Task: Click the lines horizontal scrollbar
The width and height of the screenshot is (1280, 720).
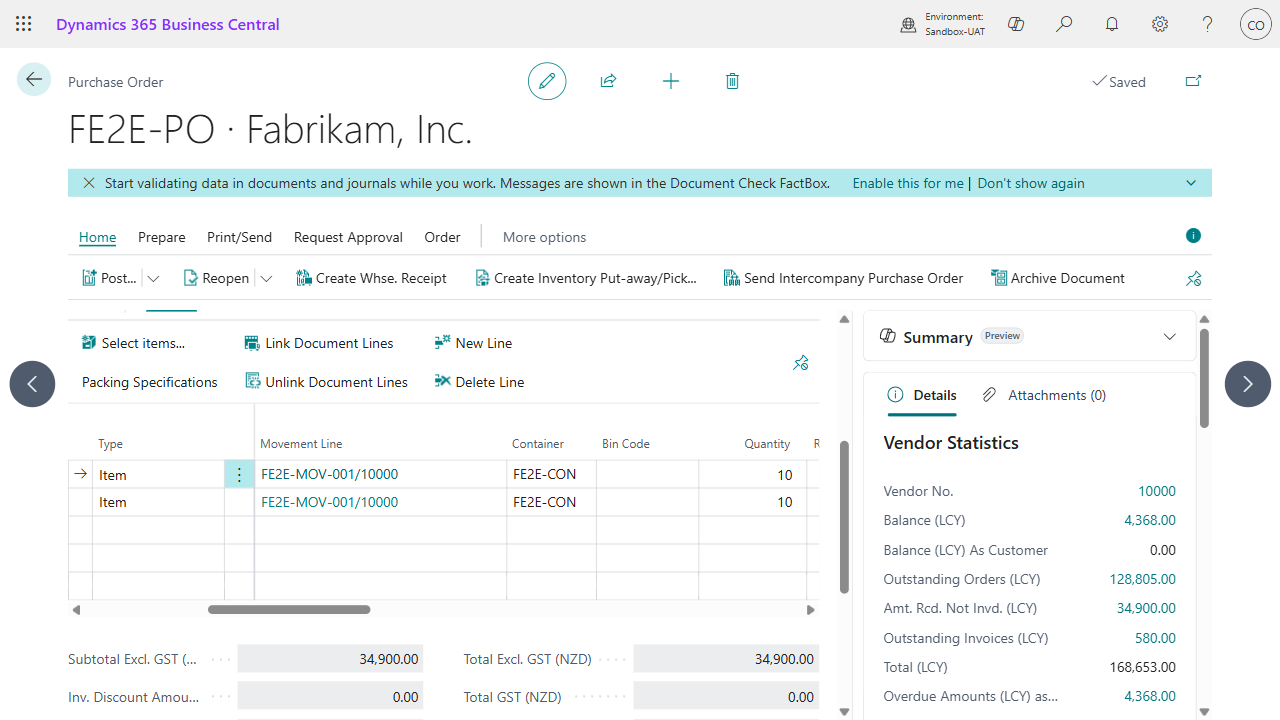Action: [x=289, y=609]
